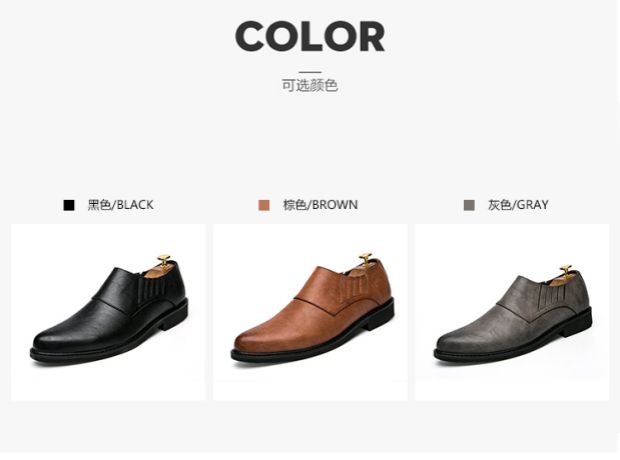
Task: Click the black color swatch square
Action: (x=69, y=205)
